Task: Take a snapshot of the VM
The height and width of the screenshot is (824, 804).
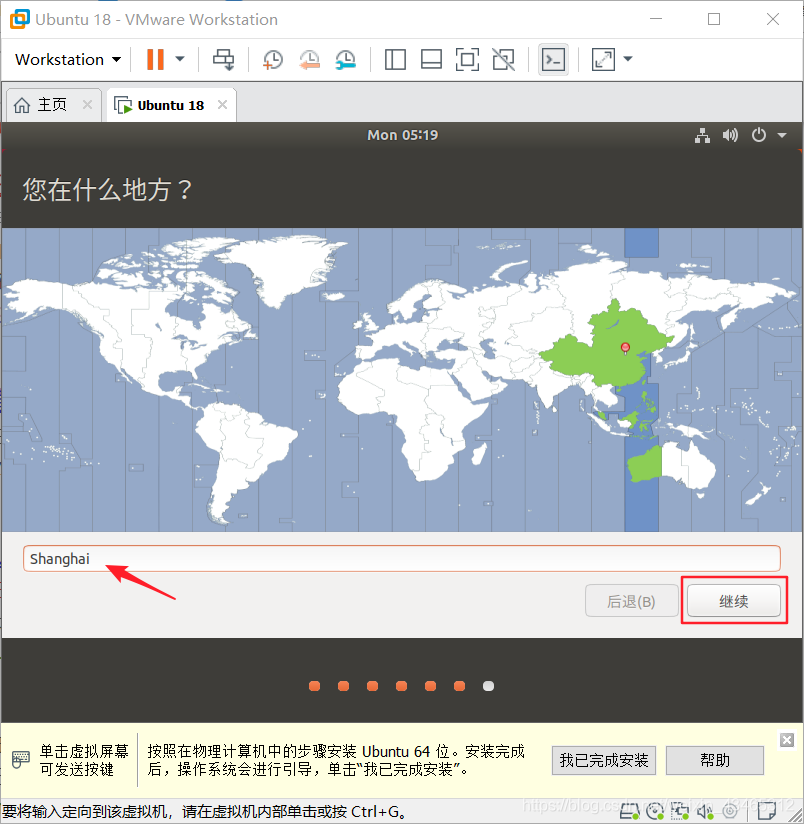Action: (273, 59)
